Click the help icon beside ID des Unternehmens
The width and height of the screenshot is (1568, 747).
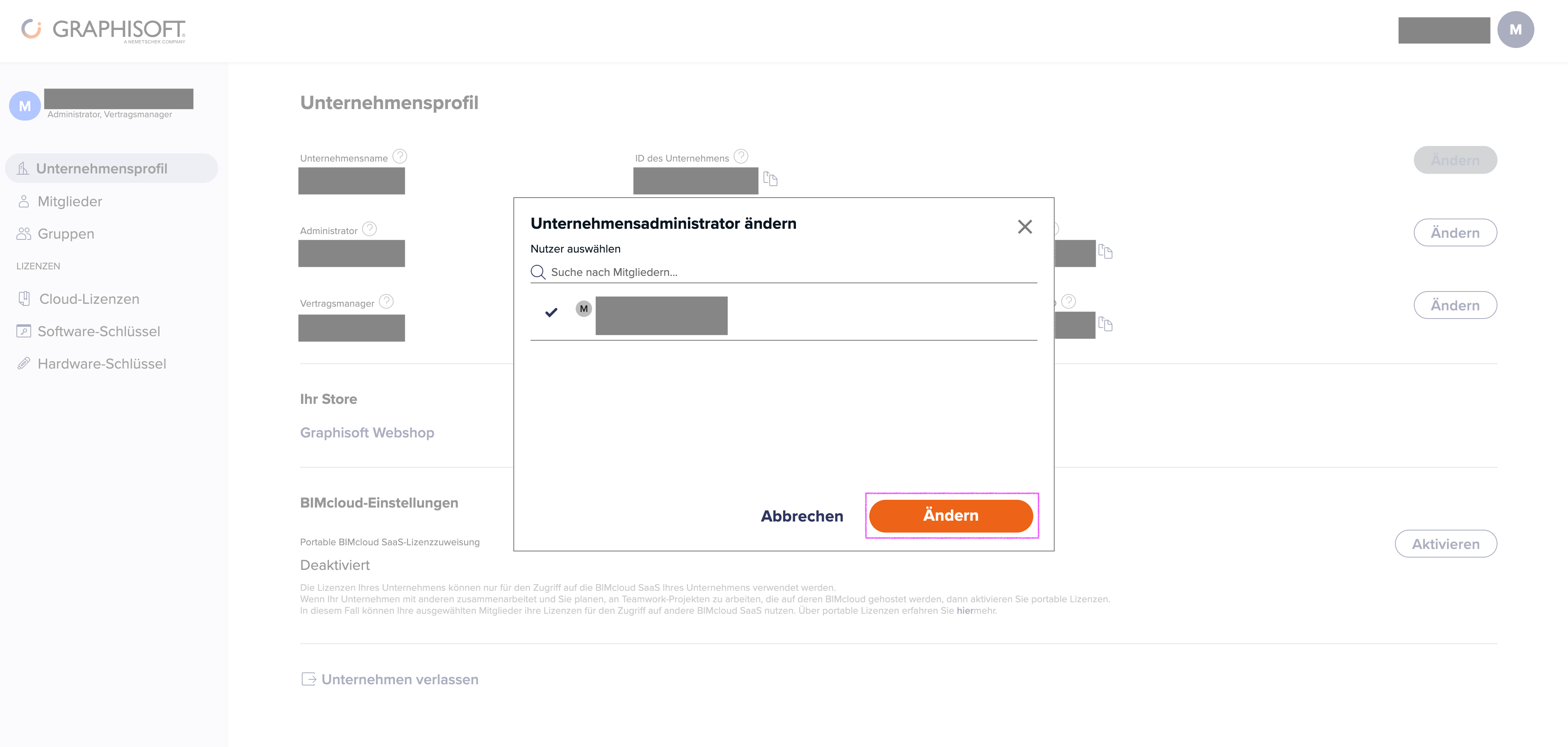[x=740, y=157]
